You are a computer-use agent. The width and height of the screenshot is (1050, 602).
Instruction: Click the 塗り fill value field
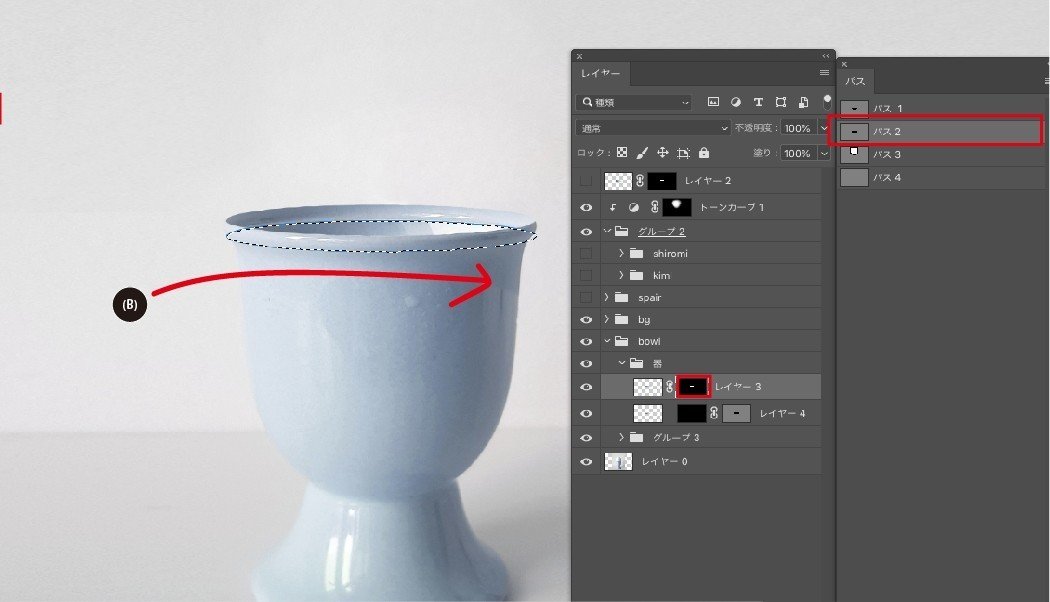point(798,153)
